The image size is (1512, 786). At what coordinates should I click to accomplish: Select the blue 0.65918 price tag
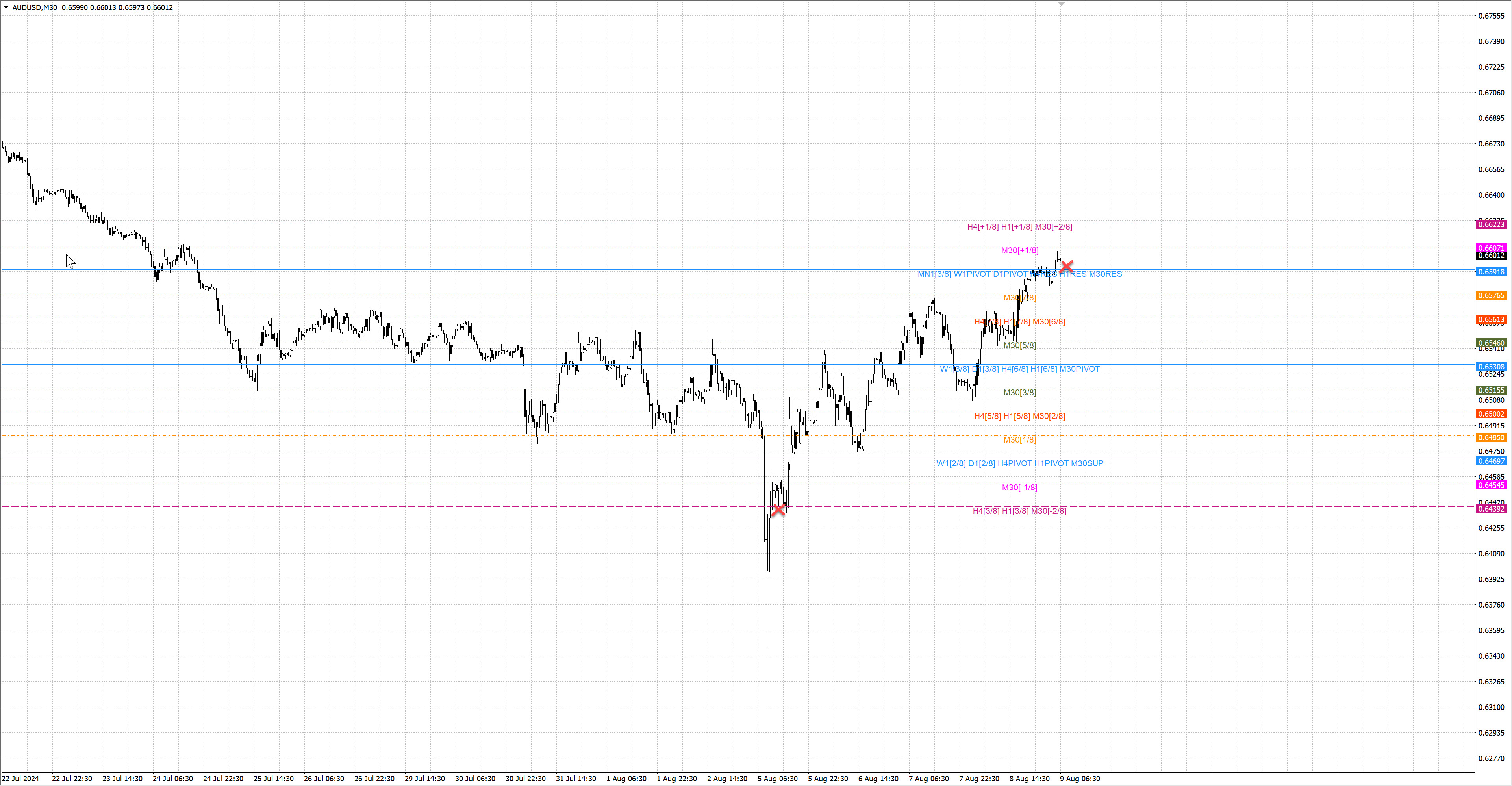[1491, 272]
